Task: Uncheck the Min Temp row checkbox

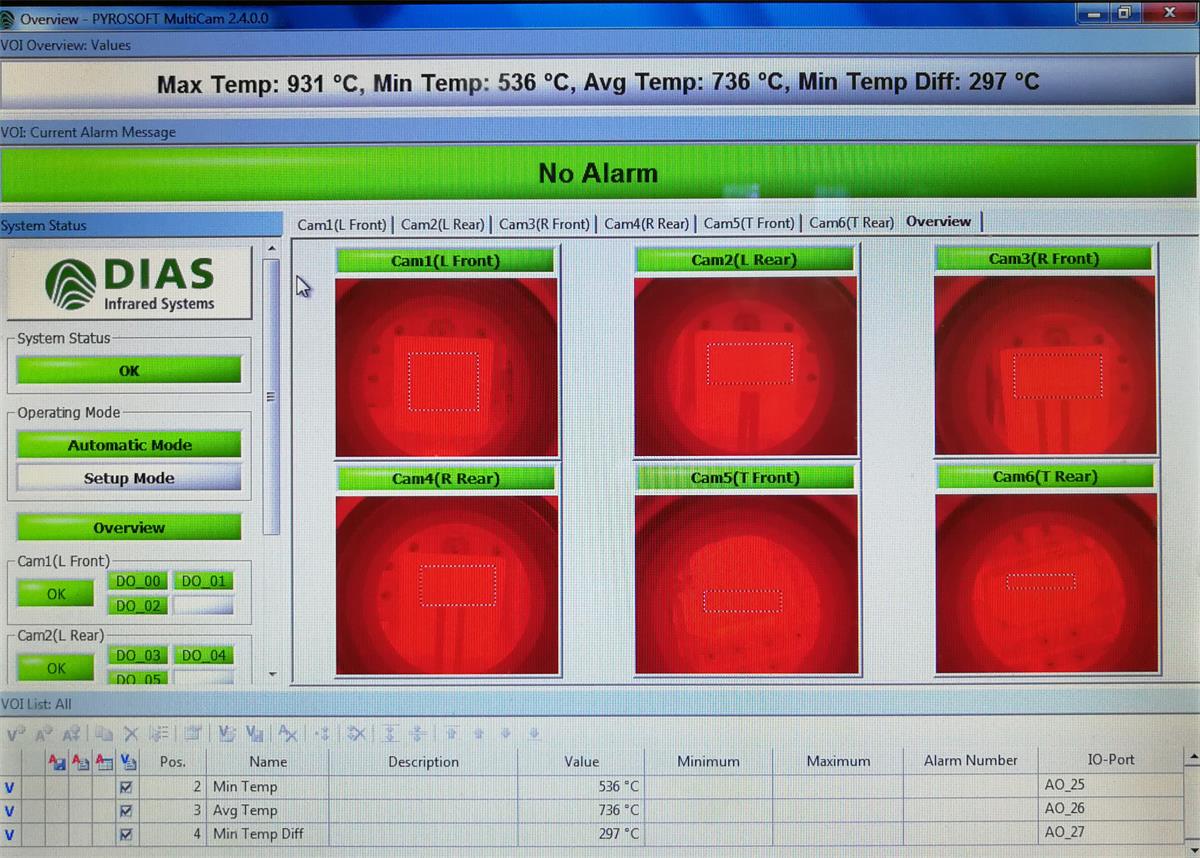Action: [126, 788]
